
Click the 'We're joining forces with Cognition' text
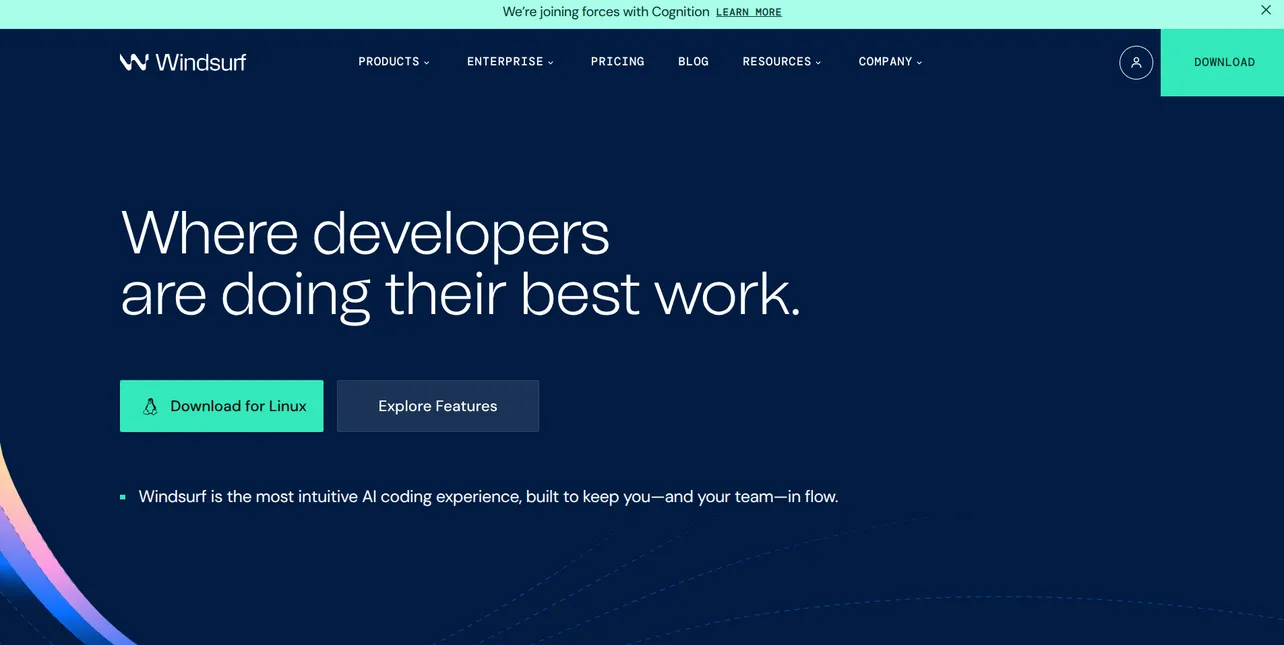[x=605, y=12]
